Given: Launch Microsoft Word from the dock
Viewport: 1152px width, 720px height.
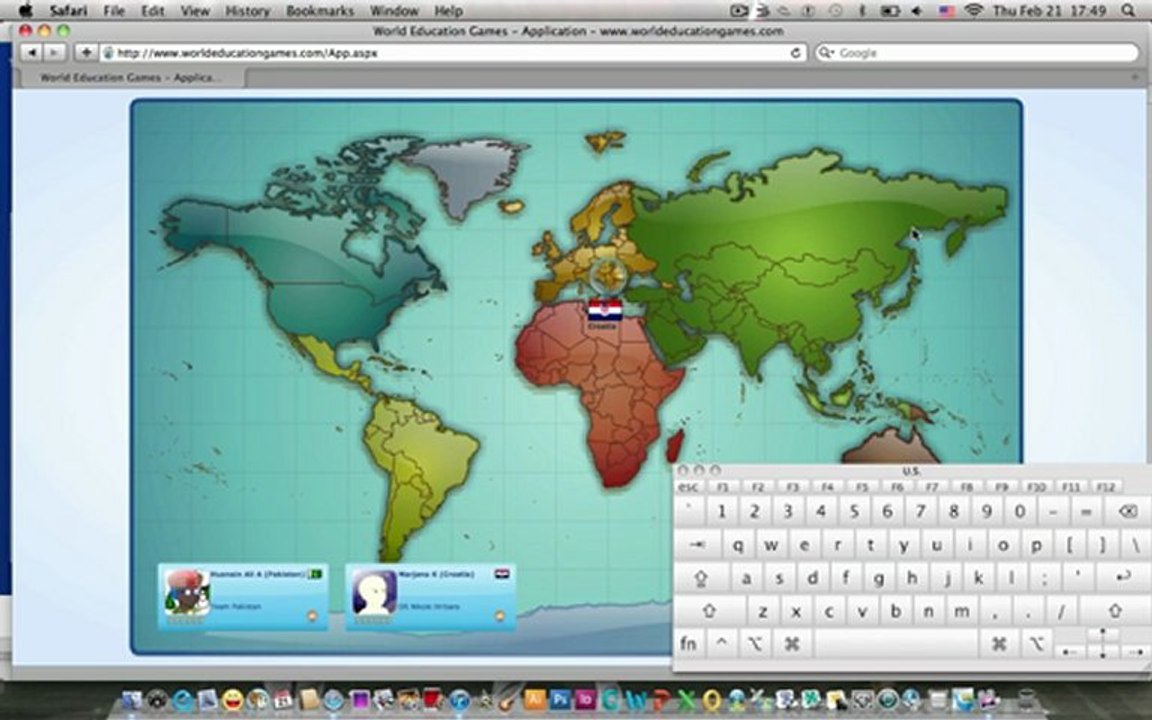Looking at the screenshot, I should [x=636, y=699].
